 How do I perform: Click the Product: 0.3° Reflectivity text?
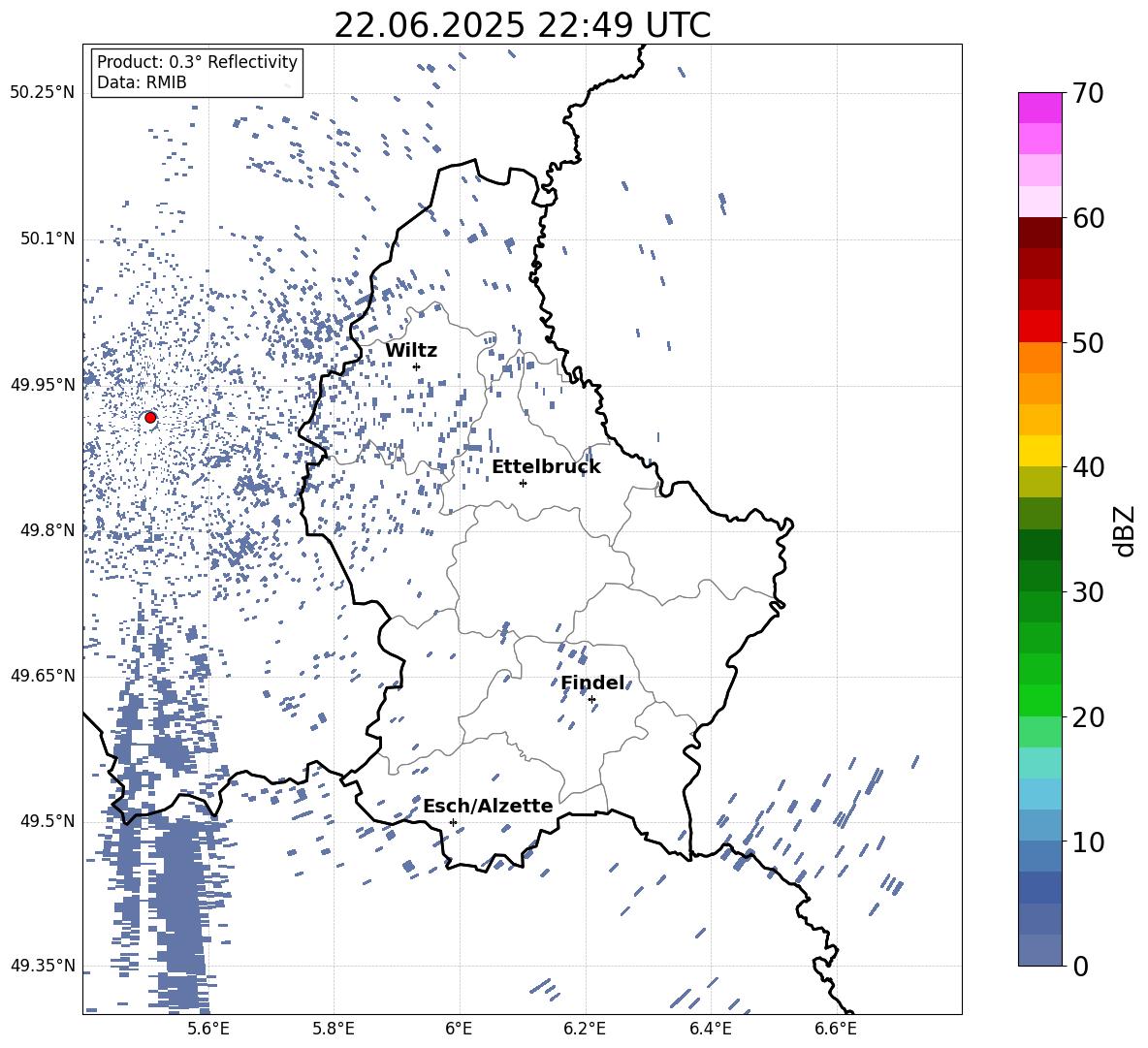tap(197, 62)
